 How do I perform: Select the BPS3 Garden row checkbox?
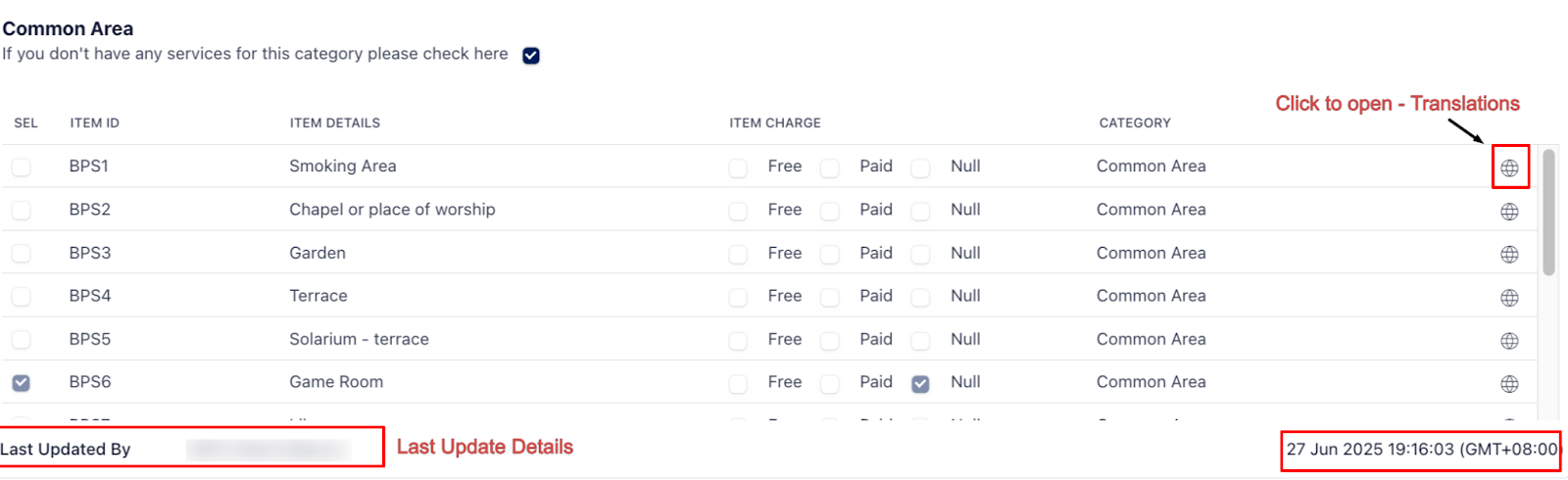tap(21, 254)
